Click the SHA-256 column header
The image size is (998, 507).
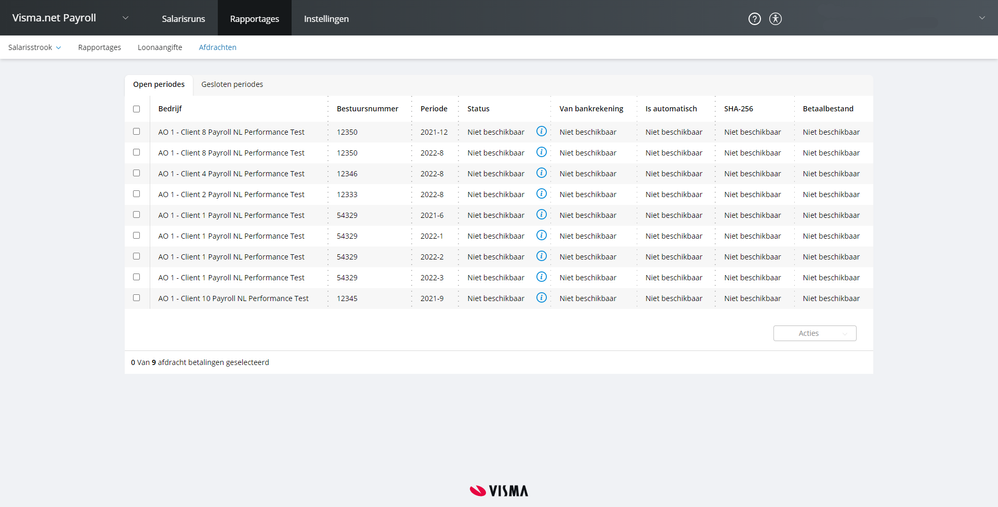pyautogui.click(x=738, y=109)
